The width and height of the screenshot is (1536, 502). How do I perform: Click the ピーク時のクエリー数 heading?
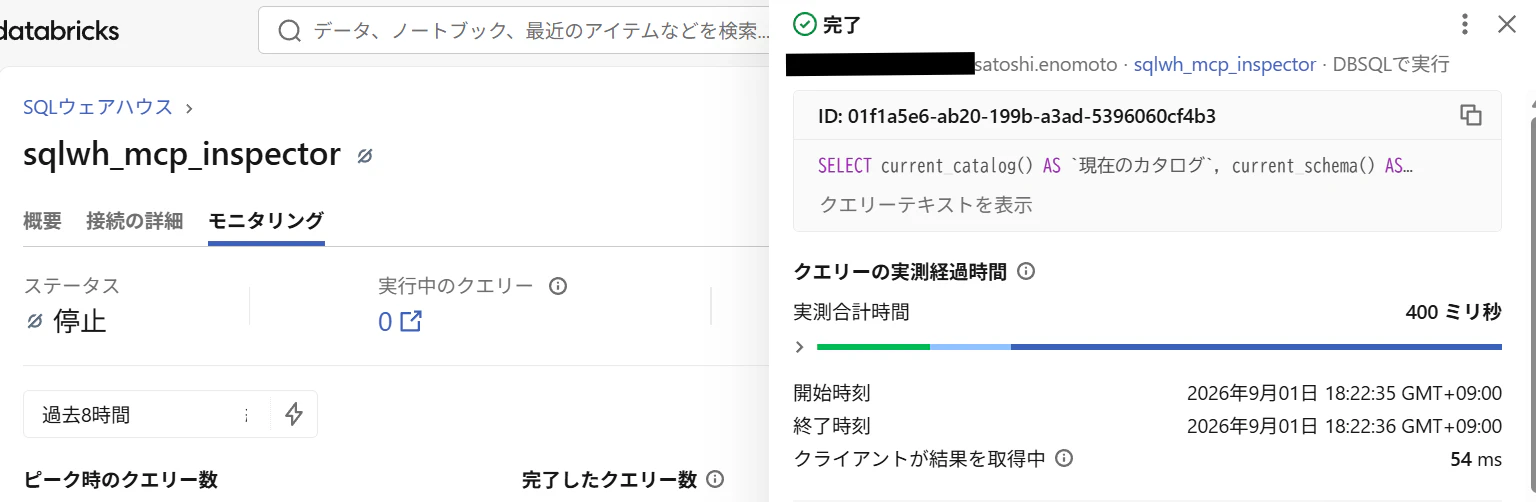[x=121, y=479]
